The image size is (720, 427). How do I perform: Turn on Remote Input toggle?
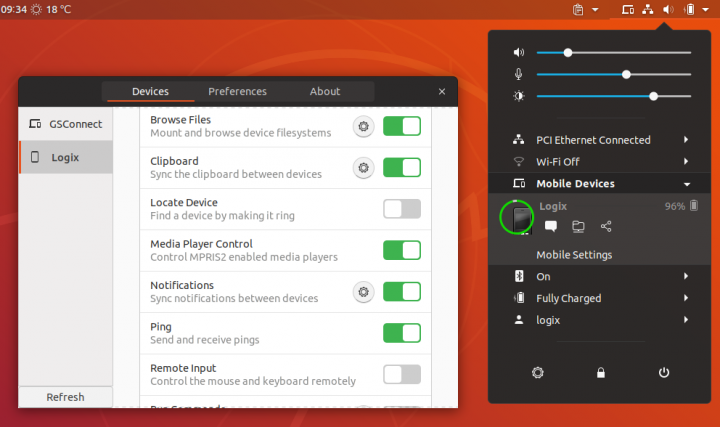coord(401,374)
